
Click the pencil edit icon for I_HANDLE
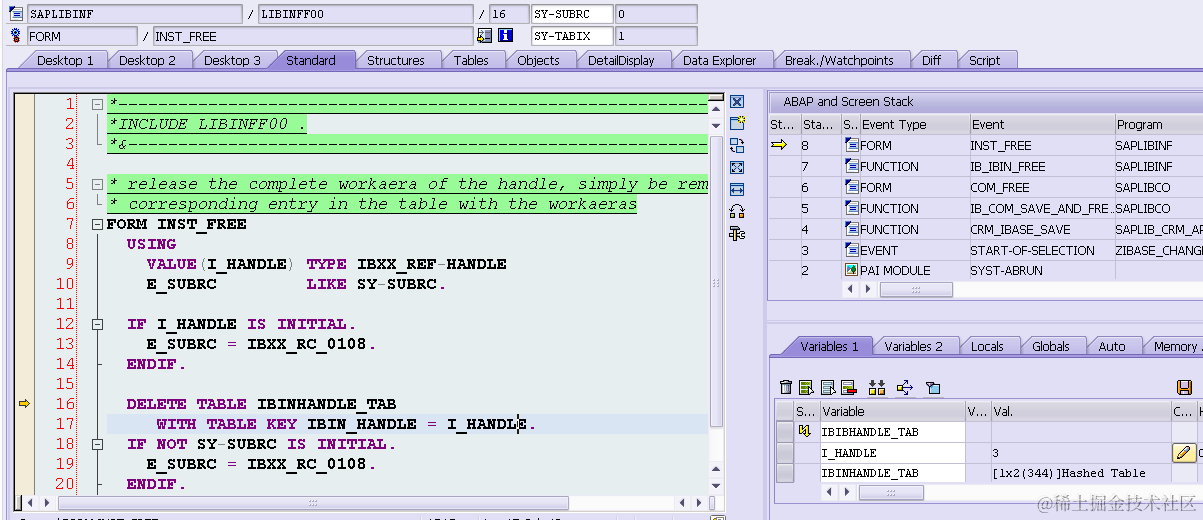pos(1183,453)
